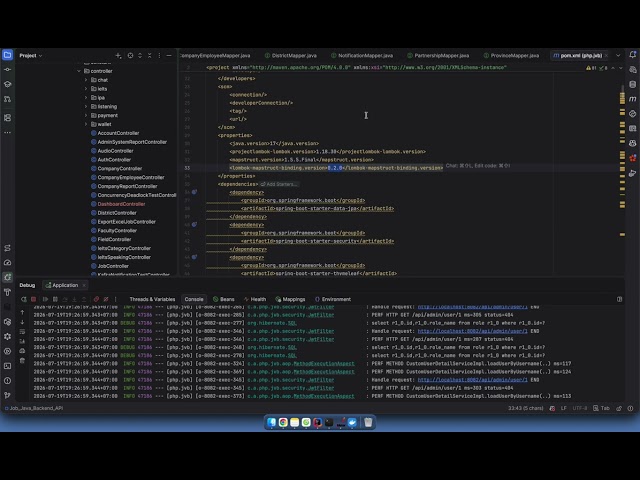
Task: Click Job_Java_Backend_API in status bar
Action: coord(33,408)
